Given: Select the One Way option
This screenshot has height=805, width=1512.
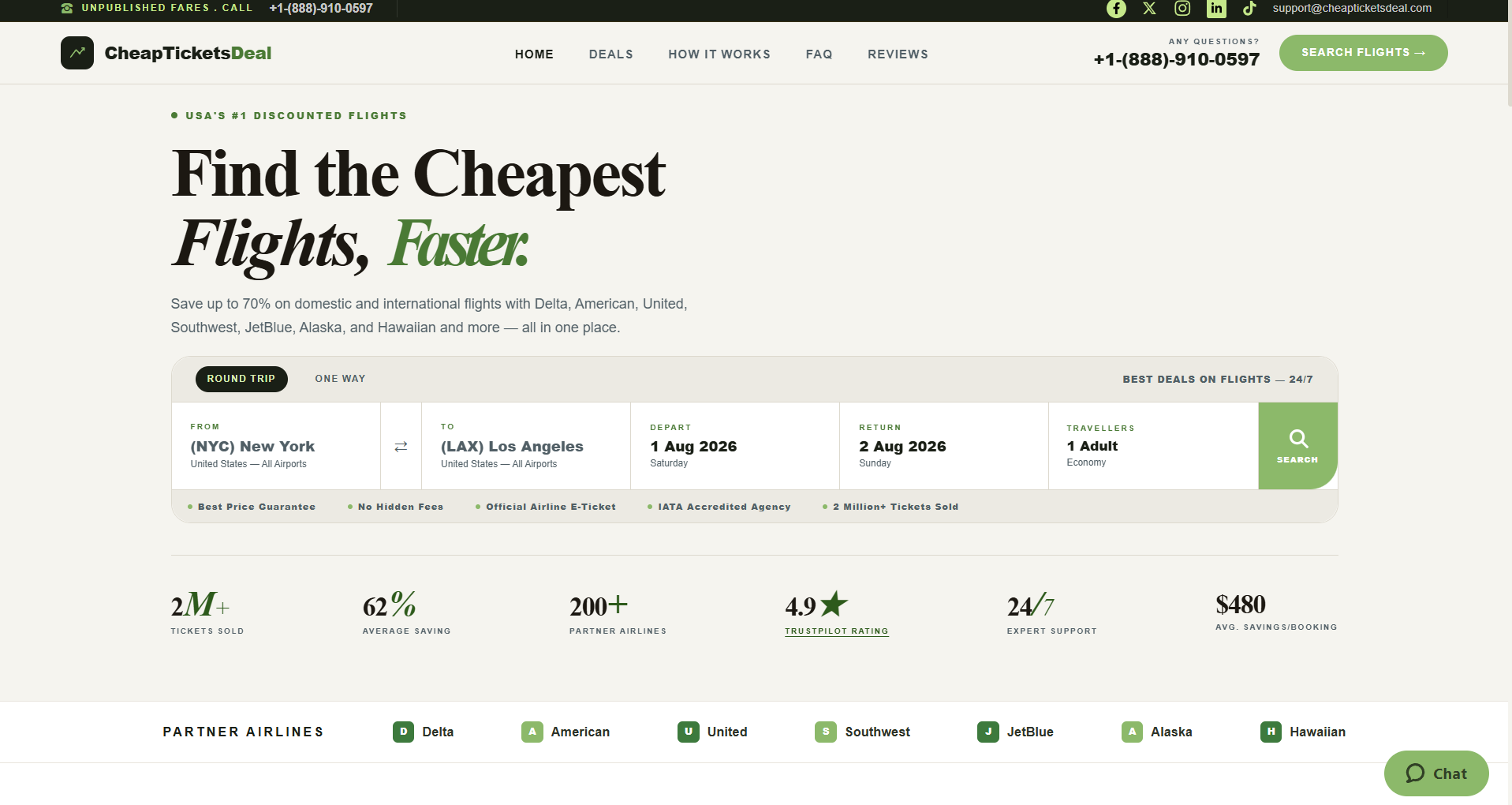Looking at the screenshot, I should click(x=340, y=379).
